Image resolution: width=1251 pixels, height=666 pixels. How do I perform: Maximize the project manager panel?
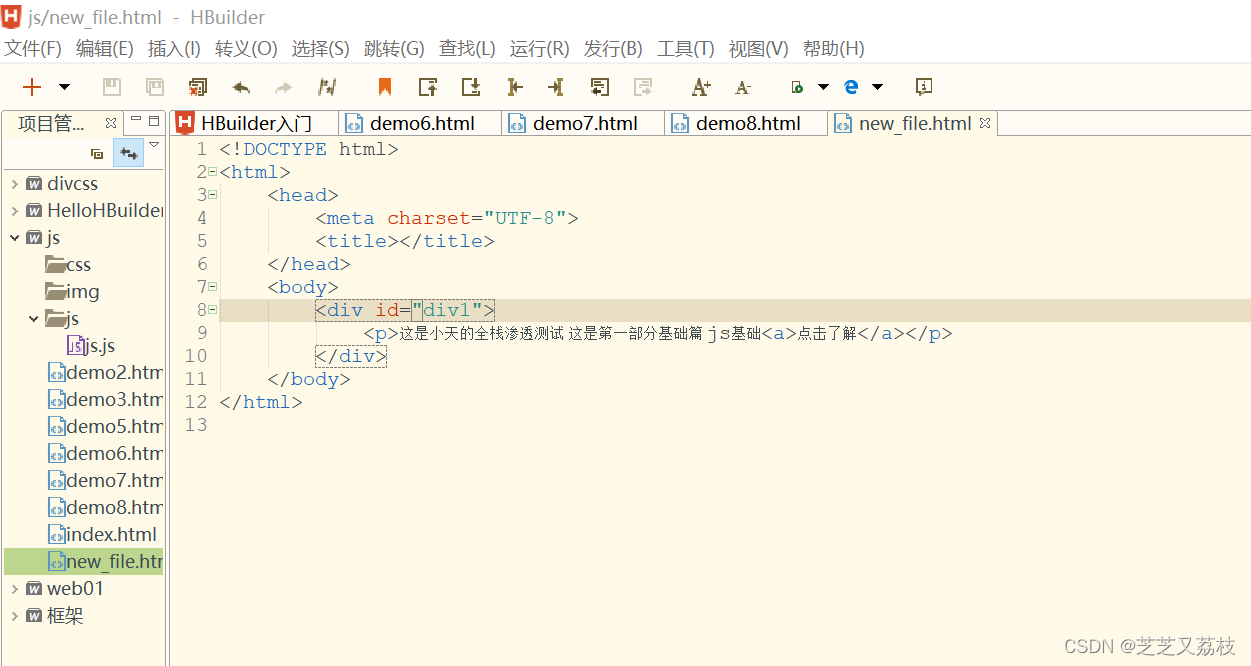point(154,120)
